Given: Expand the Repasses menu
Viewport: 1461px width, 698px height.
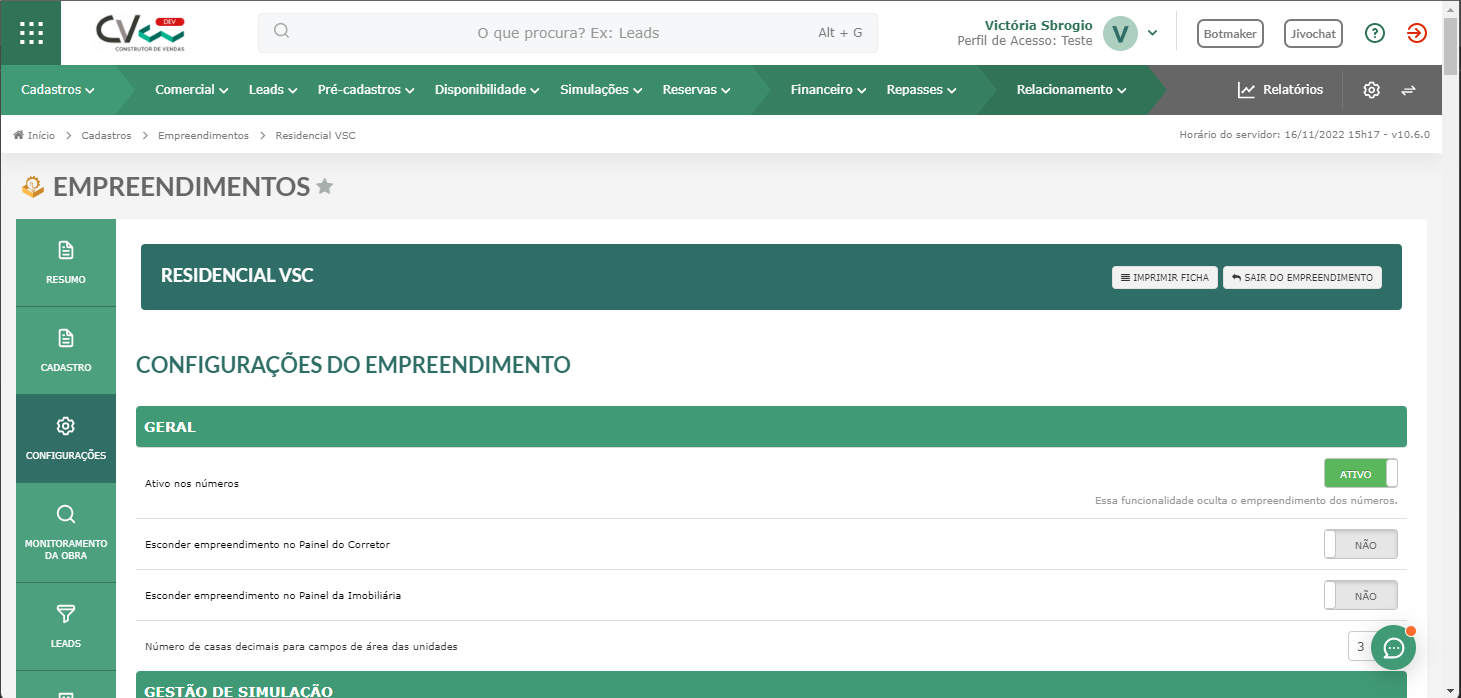Looking at the screenshot, I should pyautogui.click(x=921, y=90).
